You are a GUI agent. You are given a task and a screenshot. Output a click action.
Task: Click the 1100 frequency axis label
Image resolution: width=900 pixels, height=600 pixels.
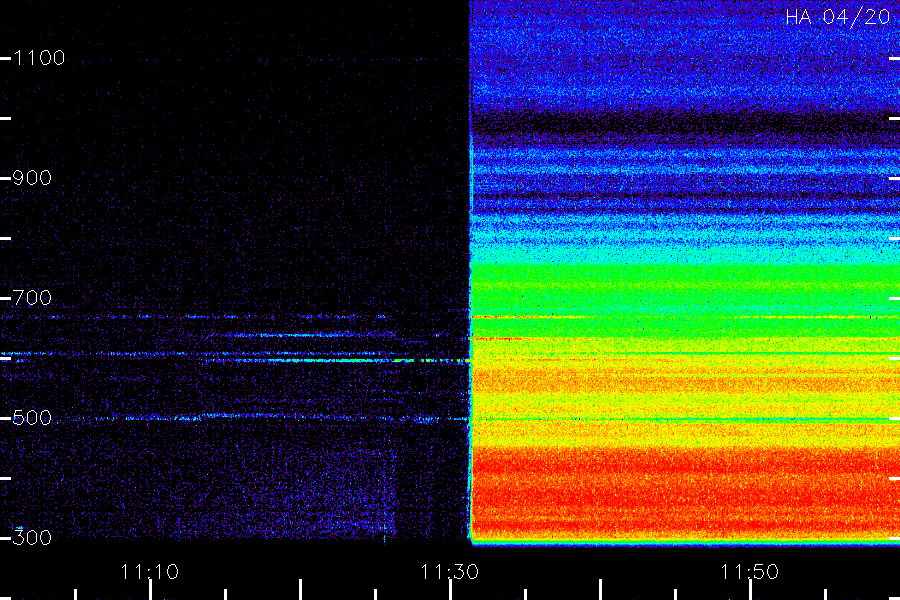pos(39,58)
